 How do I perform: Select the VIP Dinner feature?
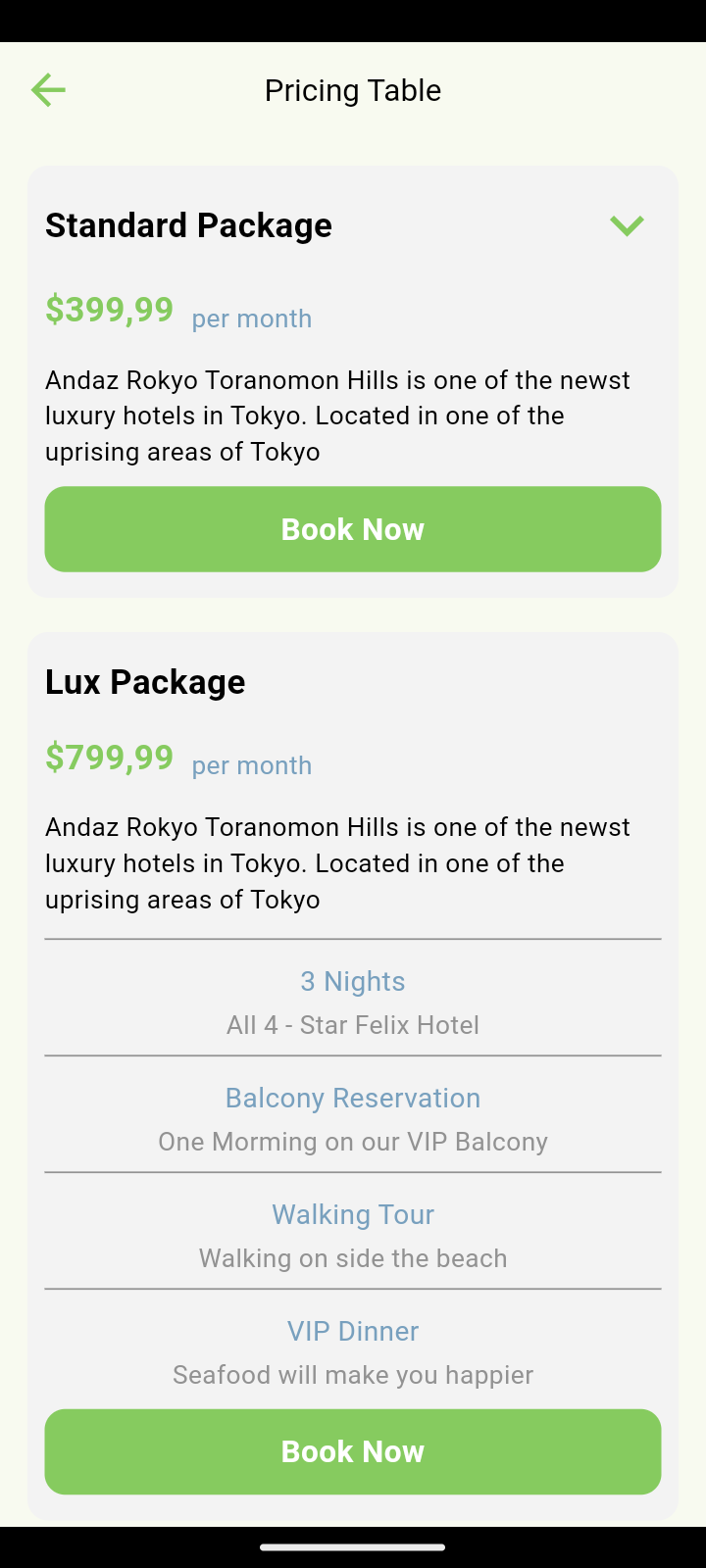point(353,1331)
